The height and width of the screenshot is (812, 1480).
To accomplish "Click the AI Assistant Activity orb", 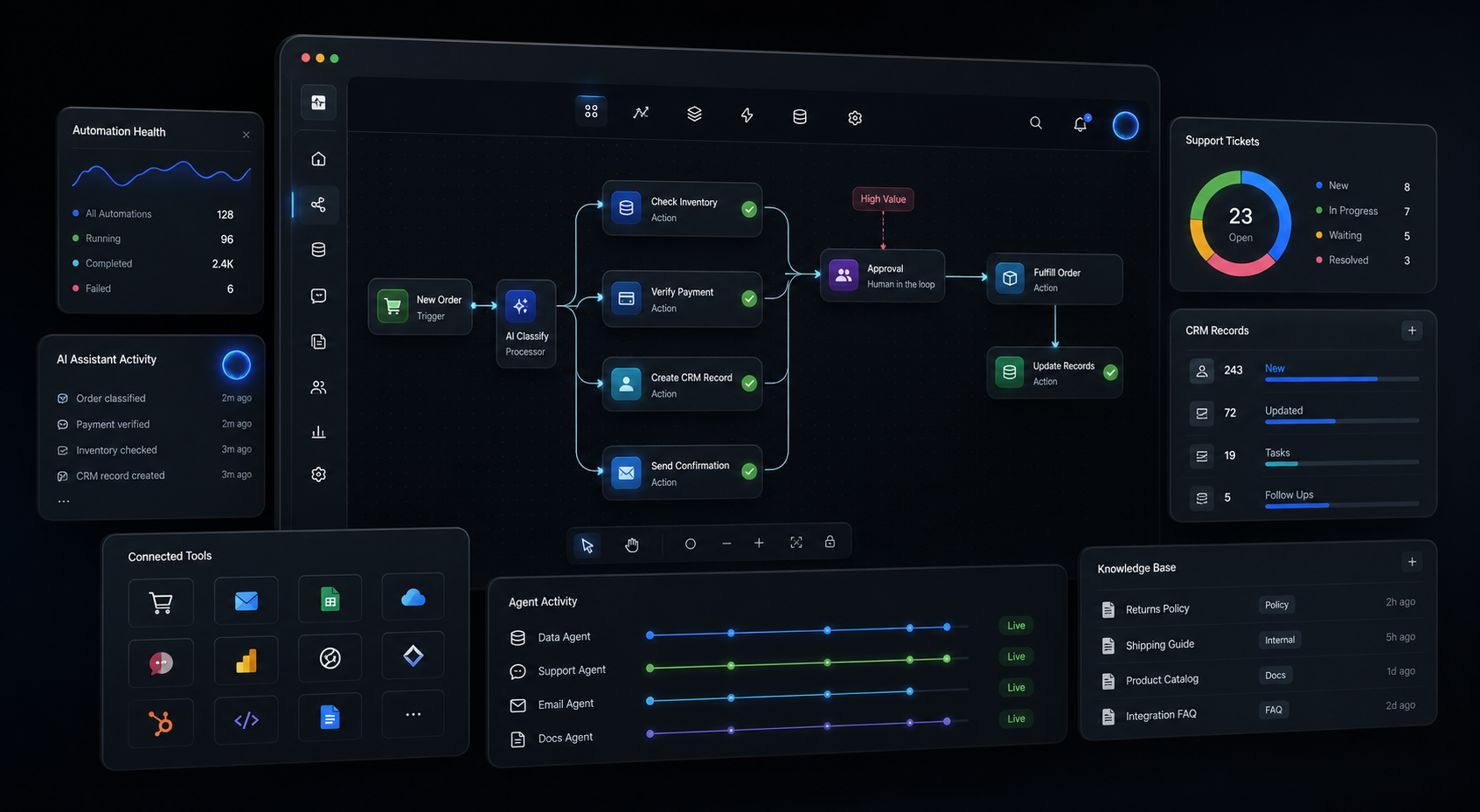I will 236,364.
